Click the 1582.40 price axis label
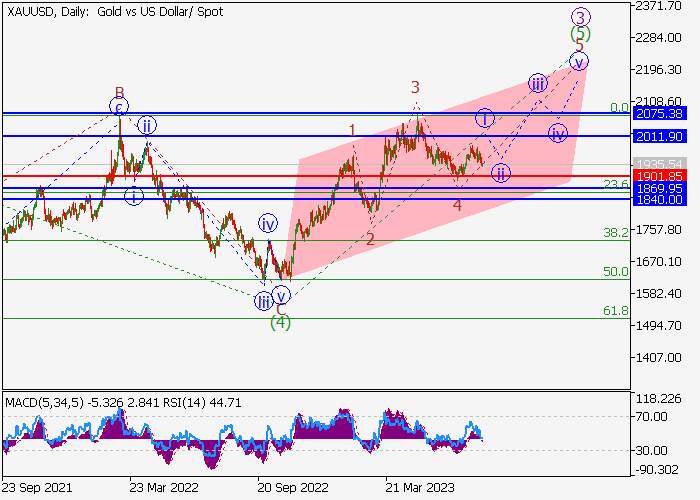 click(x=659, y=294)
